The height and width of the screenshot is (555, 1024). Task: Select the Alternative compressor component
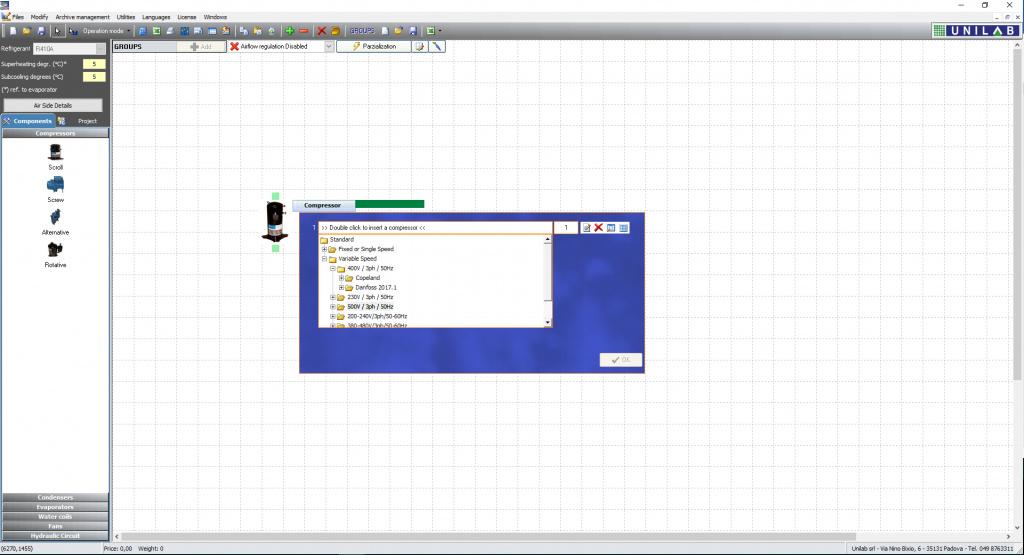(x=56, y=222)
